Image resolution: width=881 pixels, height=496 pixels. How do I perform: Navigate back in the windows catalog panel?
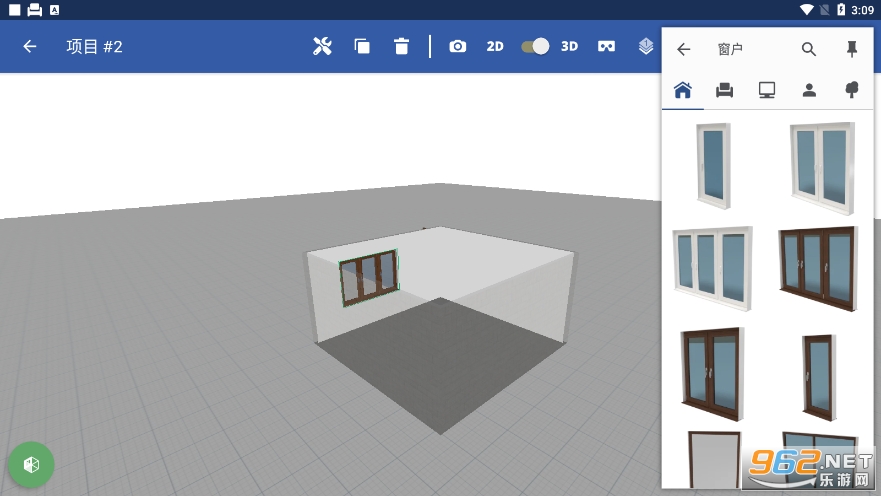pyautogui.click(x=684, y=49)
